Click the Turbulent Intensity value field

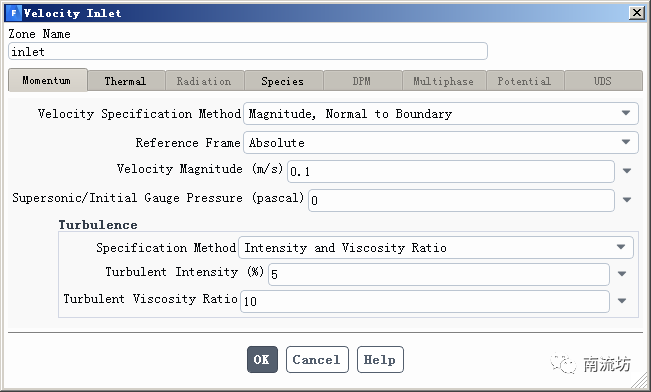coord(438,274)
